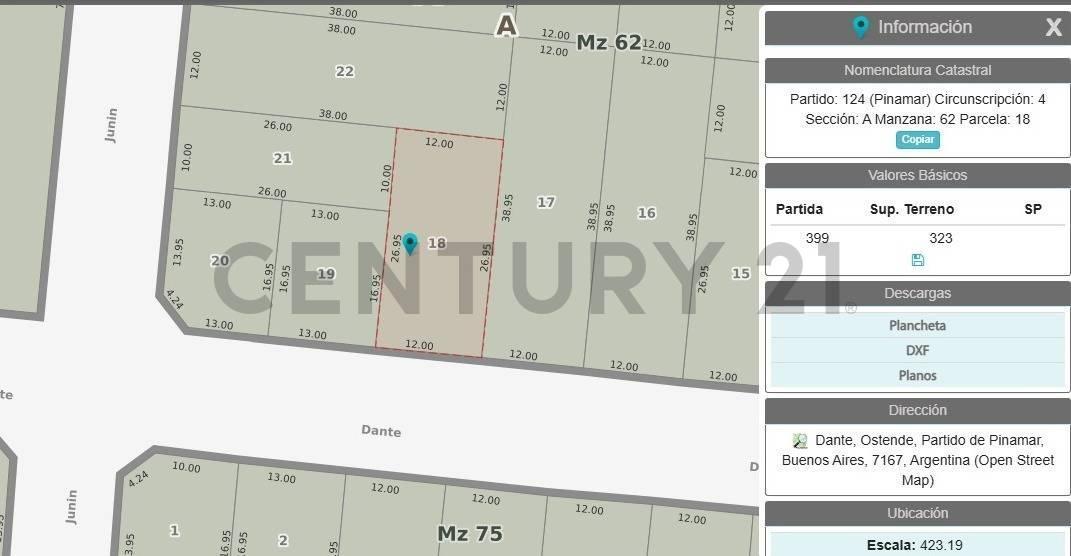The width and height of the screenshot is (1071, 556).
Task: Select the Descargas section header
Action: [x=917, y=294]
